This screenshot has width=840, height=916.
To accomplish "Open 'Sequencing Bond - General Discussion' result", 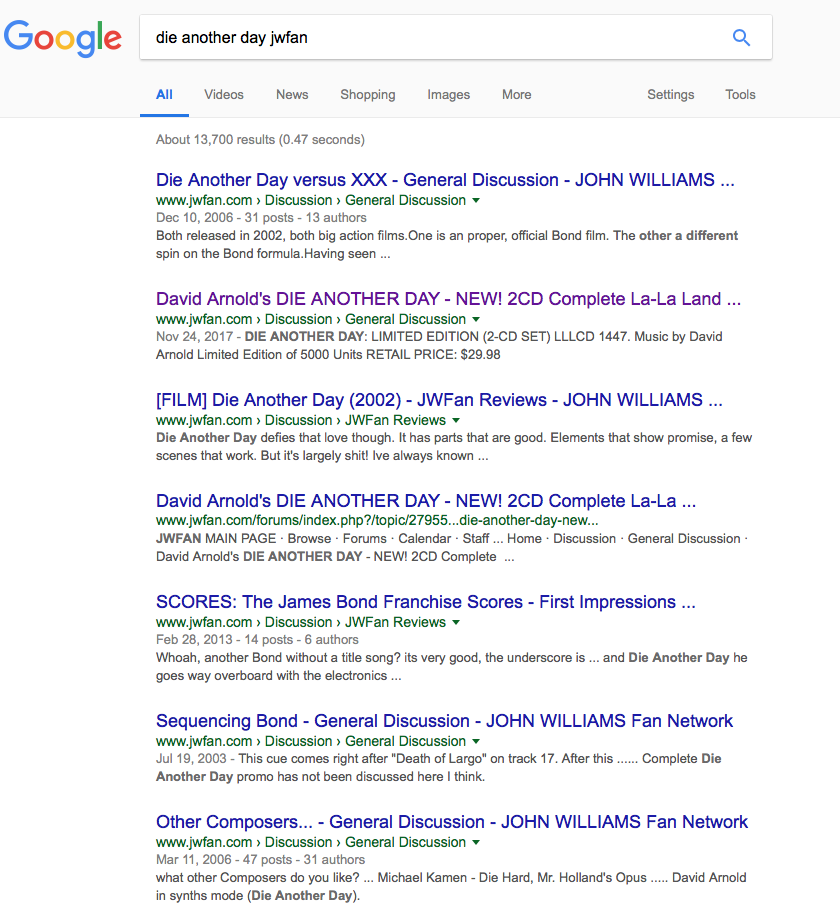I will [x=444, y=721].
